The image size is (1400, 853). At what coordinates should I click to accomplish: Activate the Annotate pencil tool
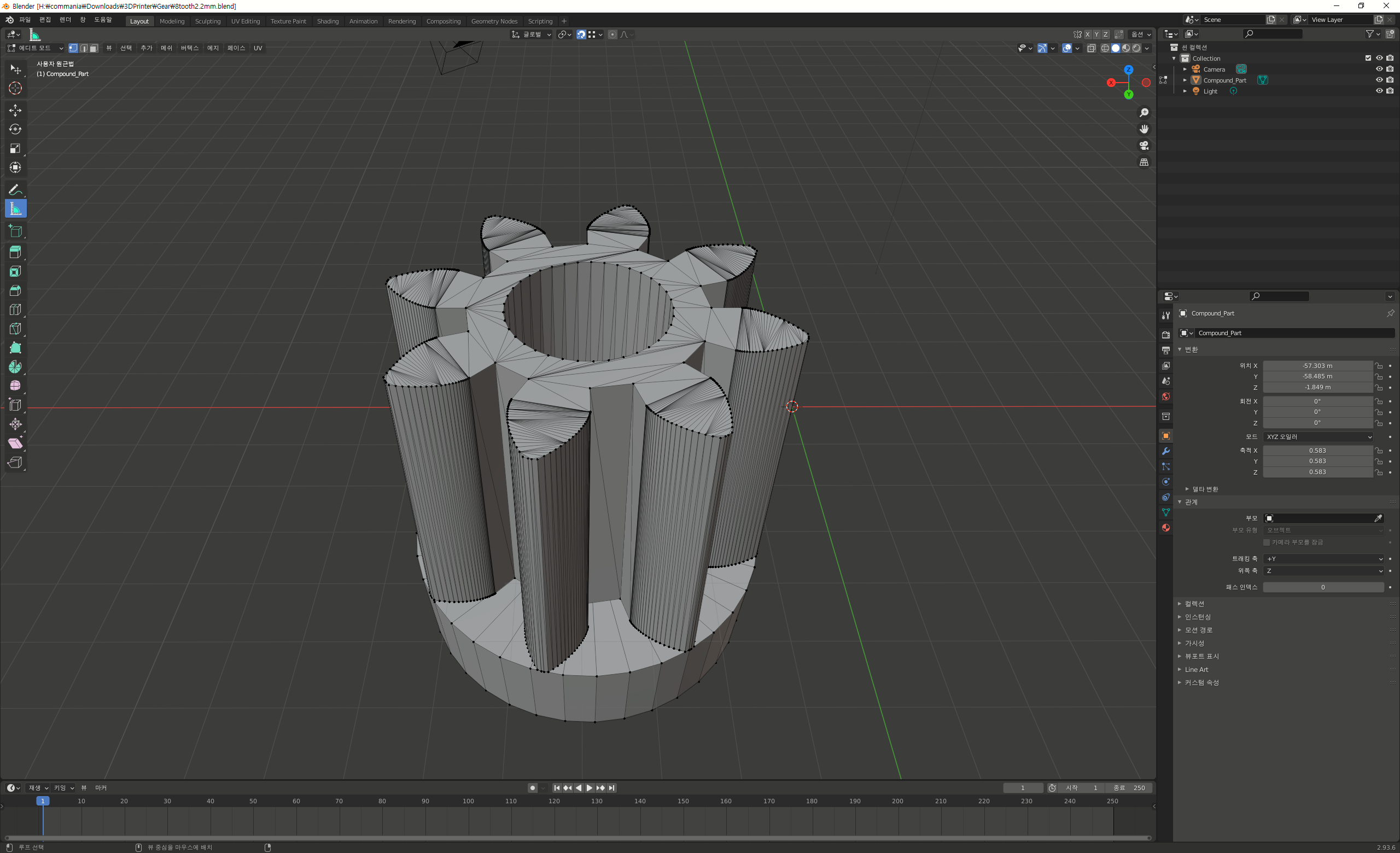[15, 190]
